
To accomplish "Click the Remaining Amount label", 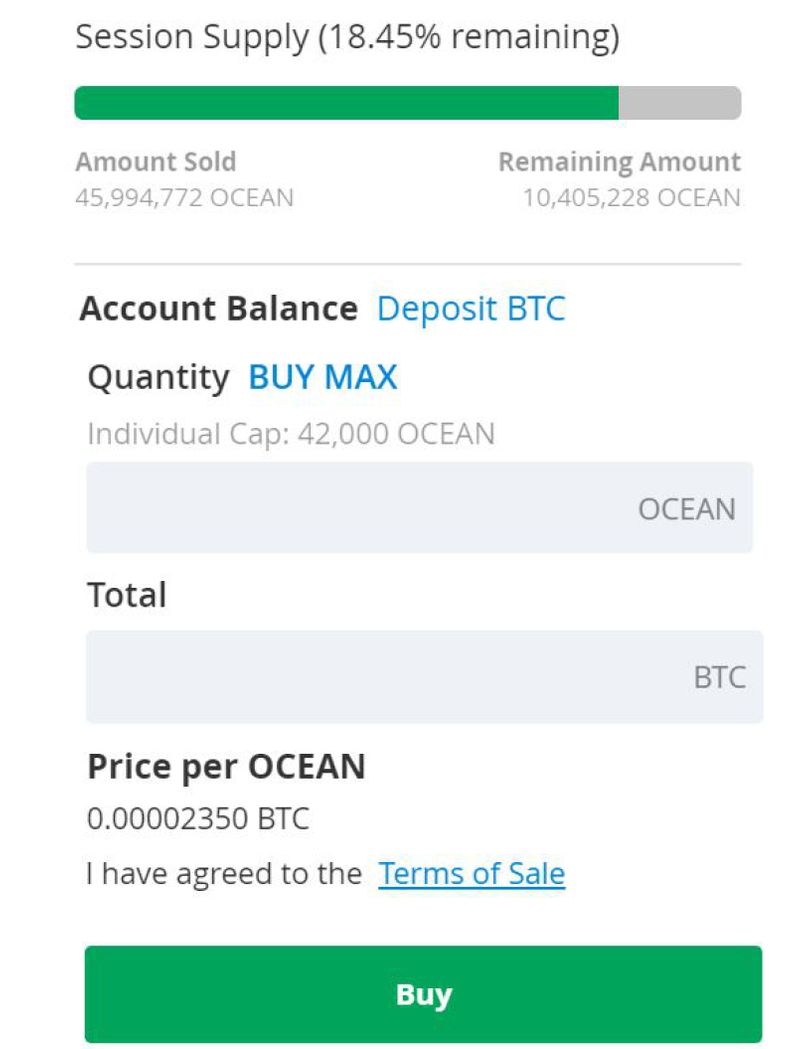I will pos(619,162).
